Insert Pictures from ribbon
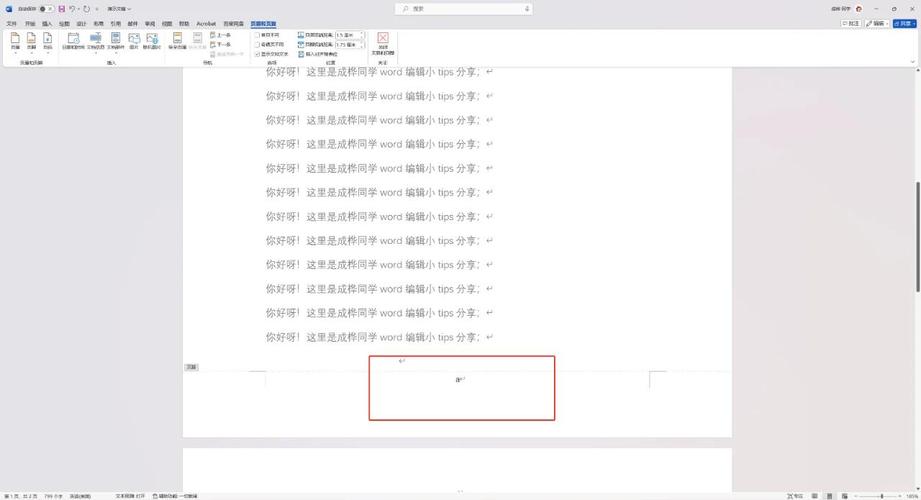This screenshot has height=500, width=921. tap(134, 41)
